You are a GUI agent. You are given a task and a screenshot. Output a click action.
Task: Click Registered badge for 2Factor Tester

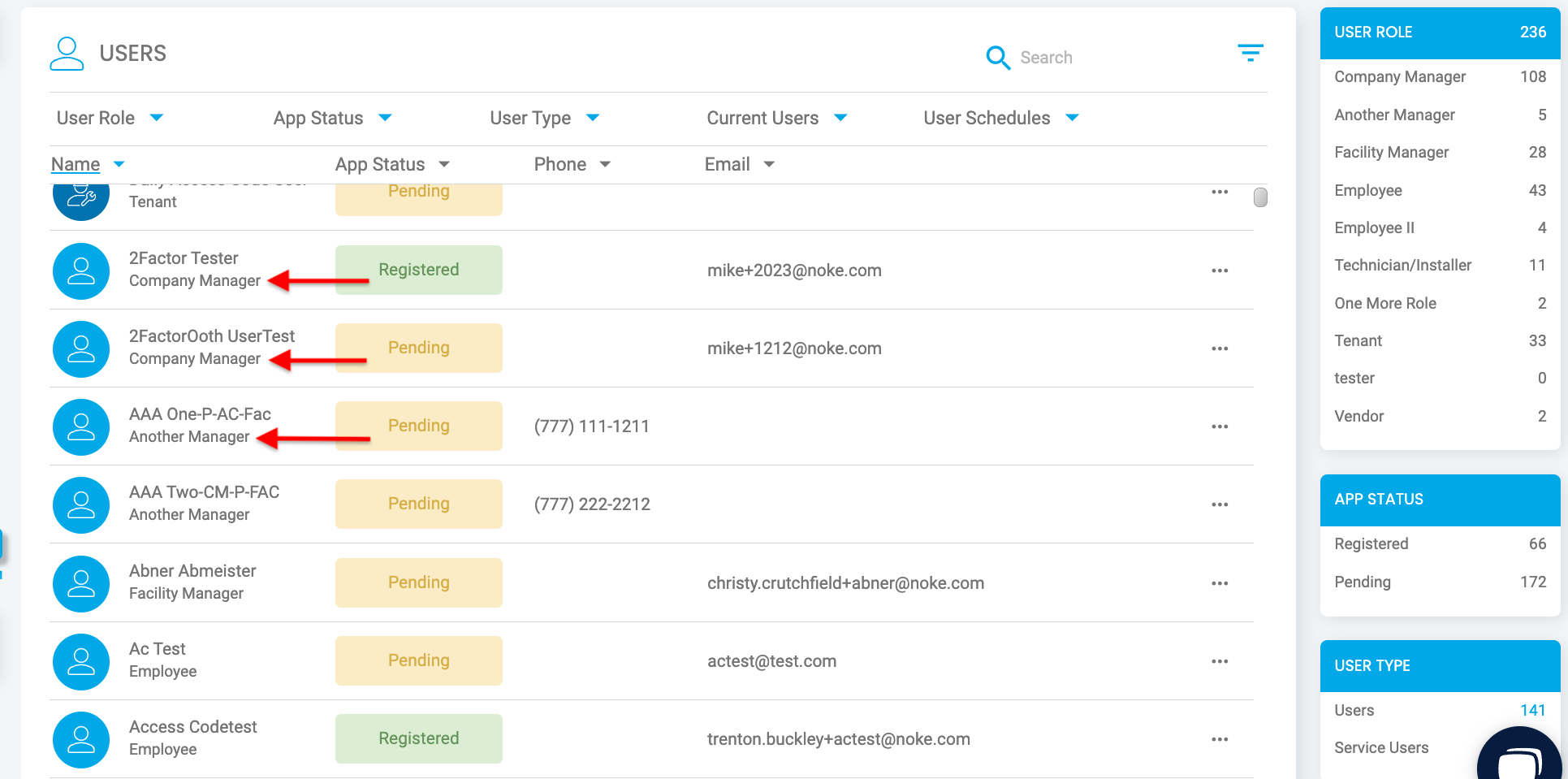(419, 270)
